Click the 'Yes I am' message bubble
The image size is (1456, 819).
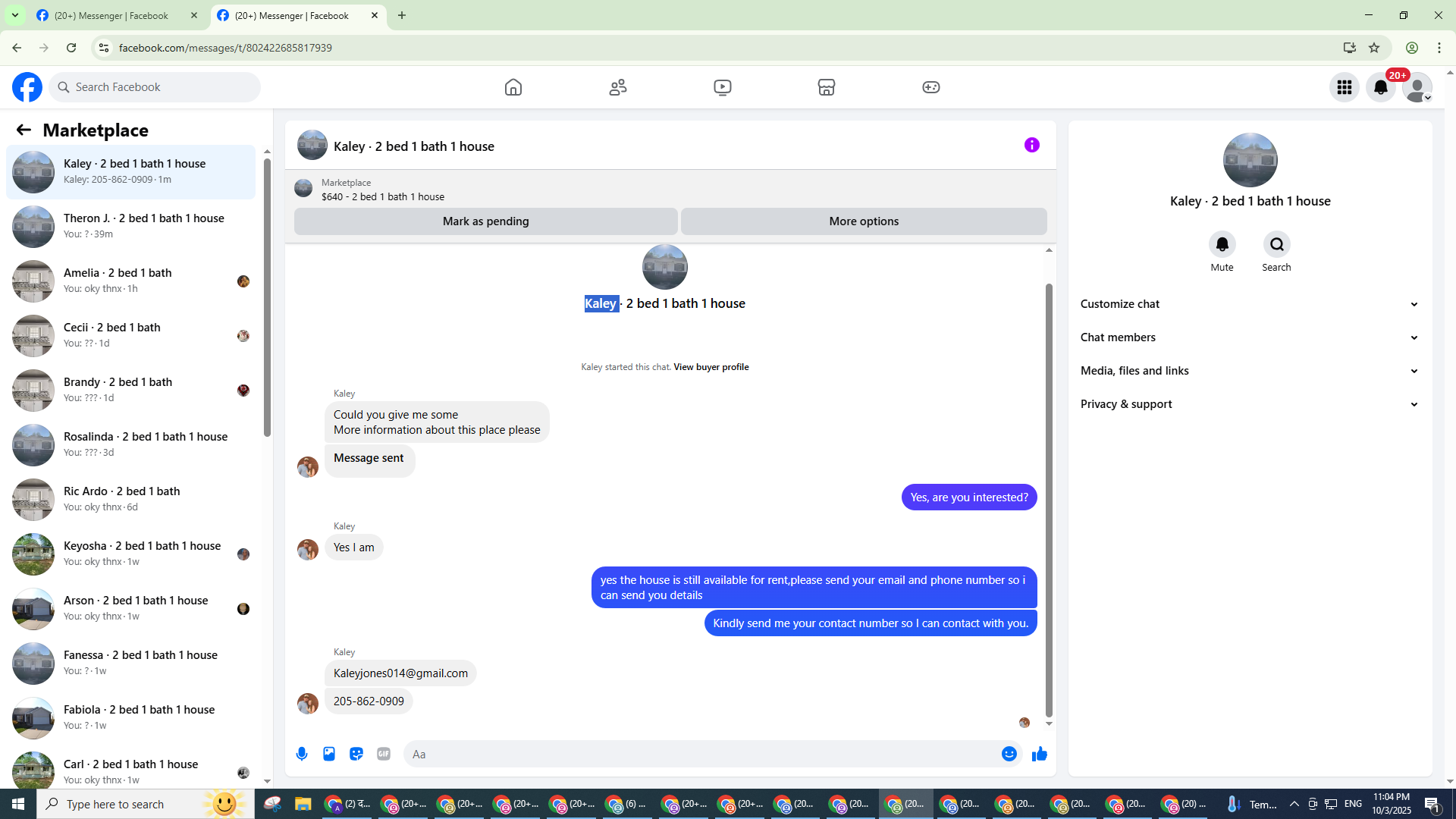coord(354,548)
